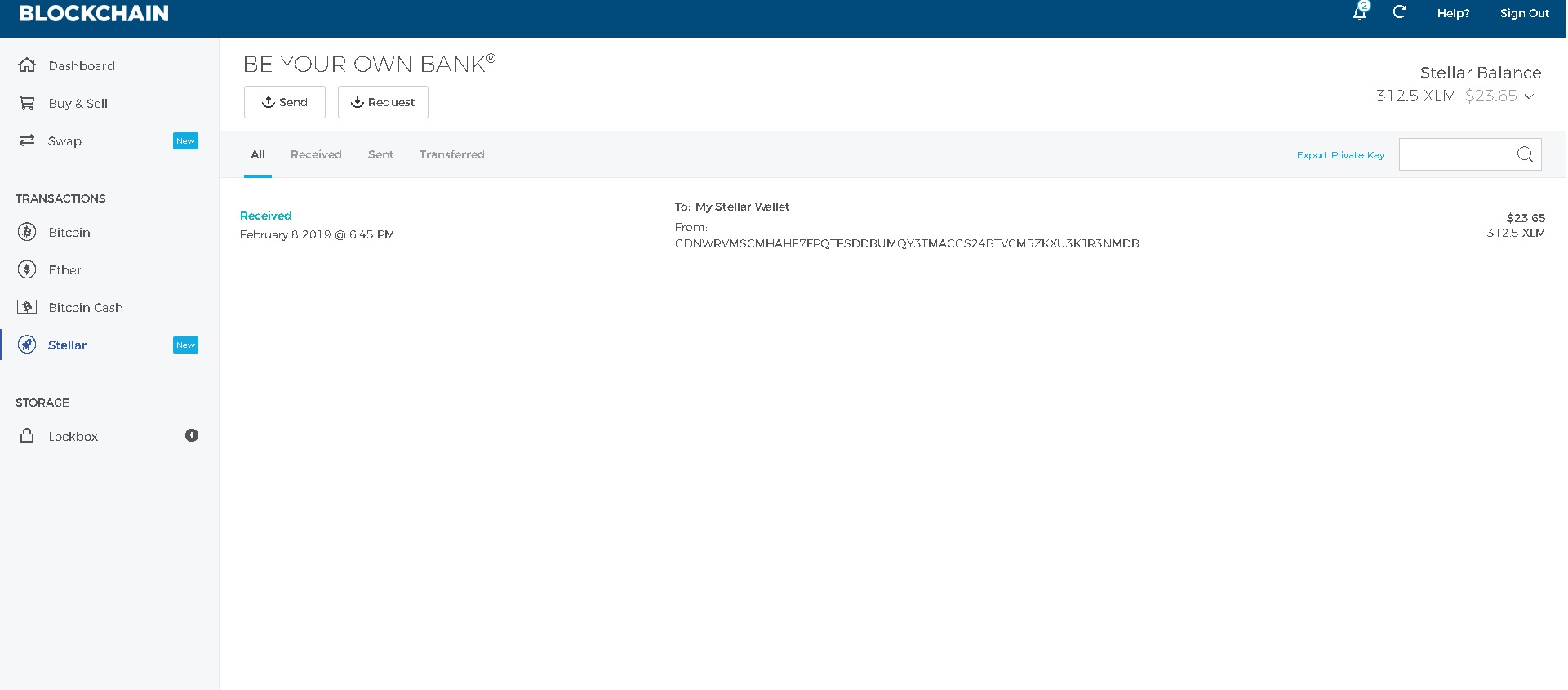Show Lockbox info tooltip icon
This screenshot has height=690, width=1568.
pos(192,435)
